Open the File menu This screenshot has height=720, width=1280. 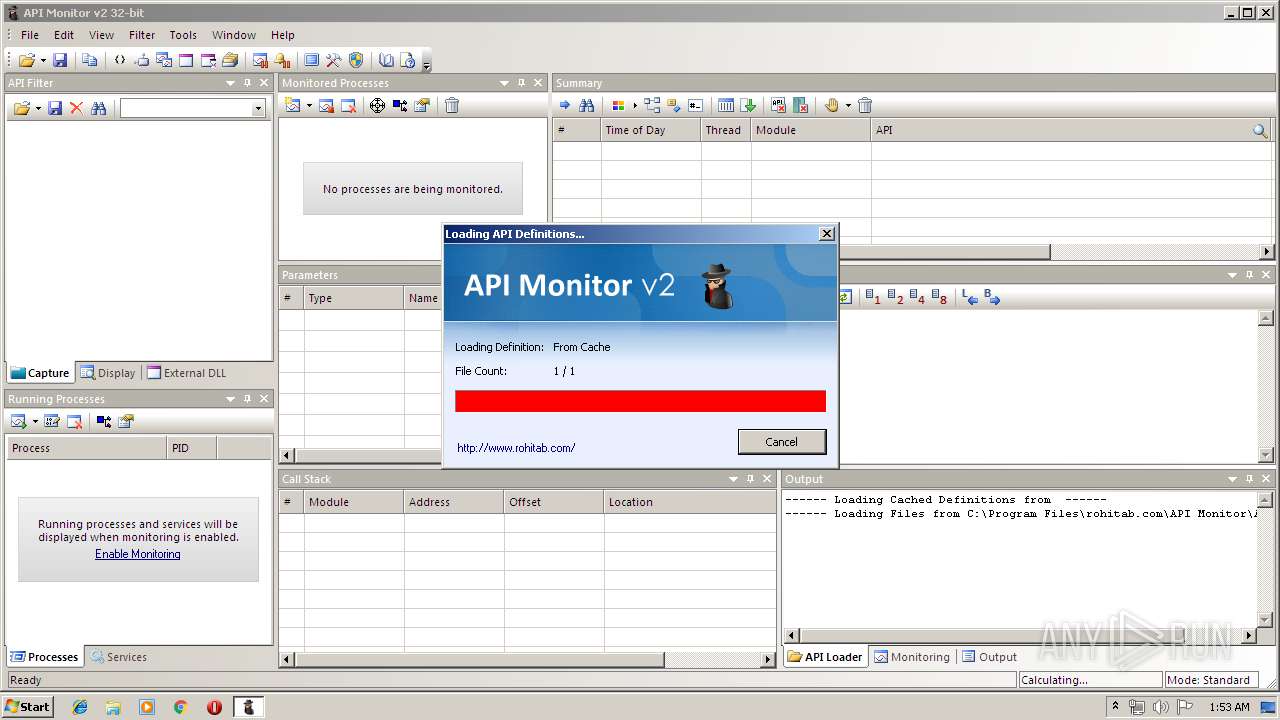coord(30,35)
